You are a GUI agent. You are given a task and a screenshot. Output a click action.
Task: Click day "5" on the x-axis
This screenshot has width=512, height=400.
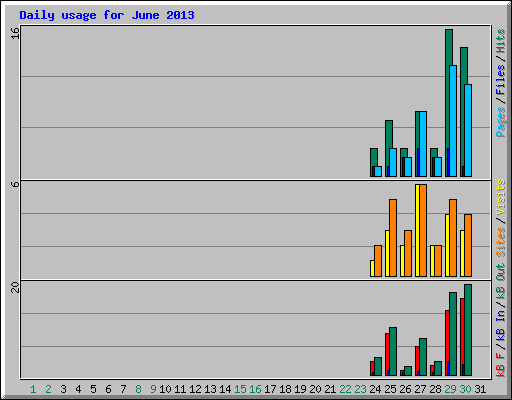pyautogui.click(x=93, y=389)
